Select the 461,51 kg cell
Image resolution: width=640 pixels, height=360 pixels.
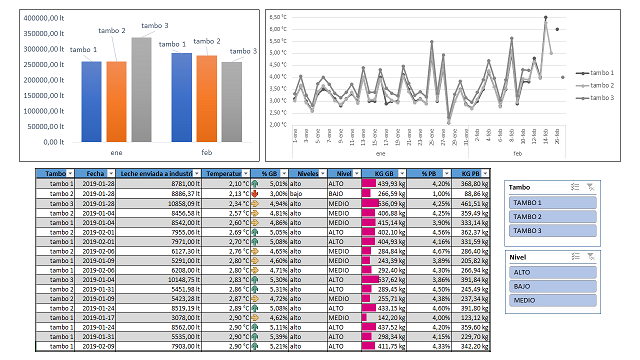(470, 203)
